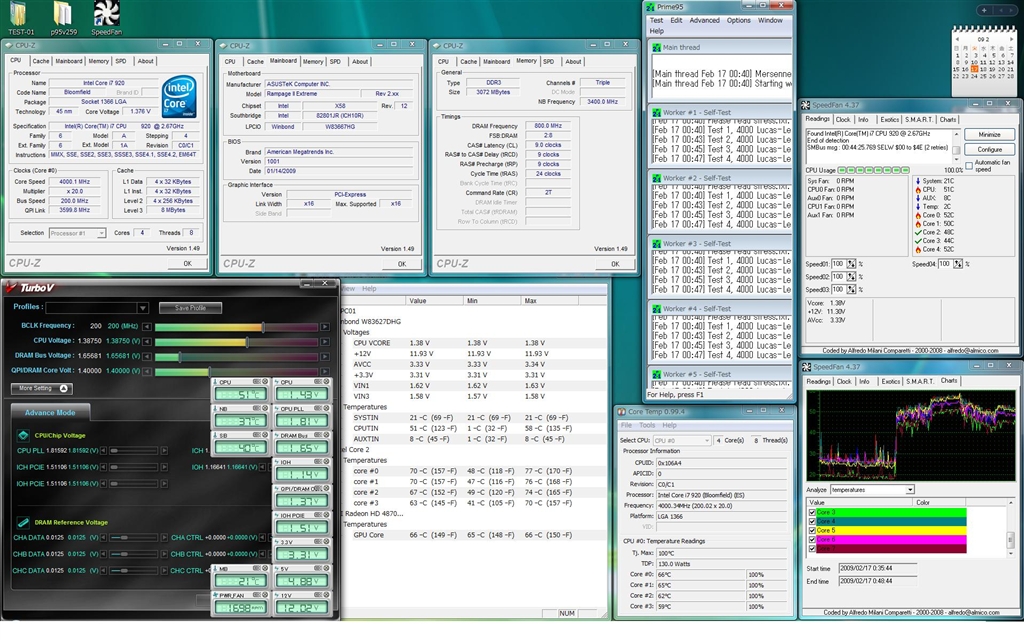Switch to the SPD tab in the first CPU-Z window
Screen dimensions: 1024x640
coord(120,61)
